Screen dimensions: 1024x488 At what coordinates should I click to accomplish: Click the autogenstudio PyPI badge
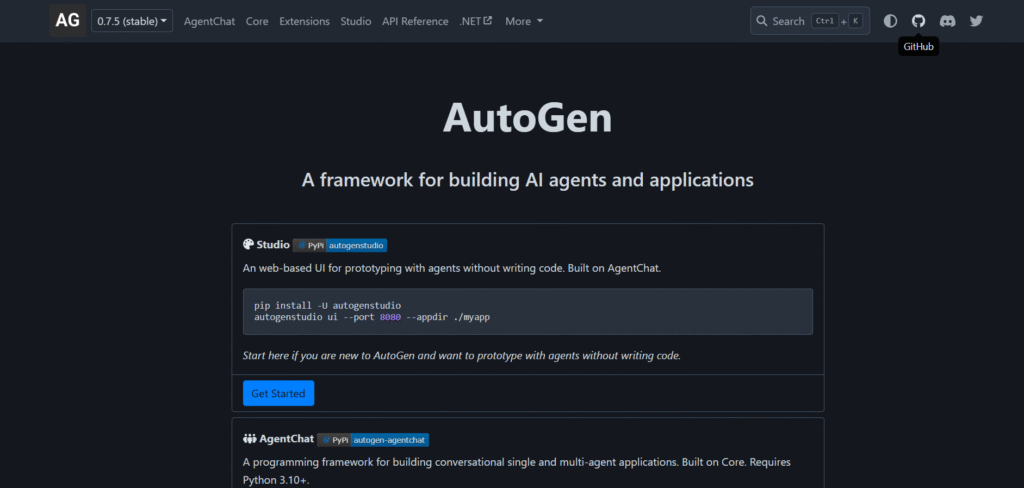(340, 246)
